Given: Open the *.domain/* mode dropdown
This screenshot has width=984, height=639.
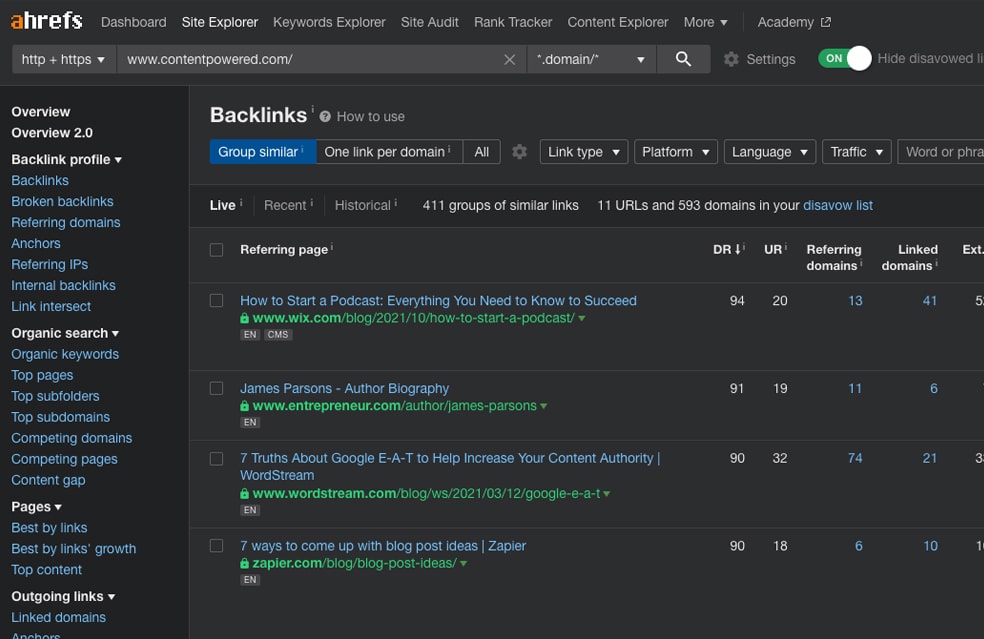Looking at the screenshot, I should pos(591,60).
